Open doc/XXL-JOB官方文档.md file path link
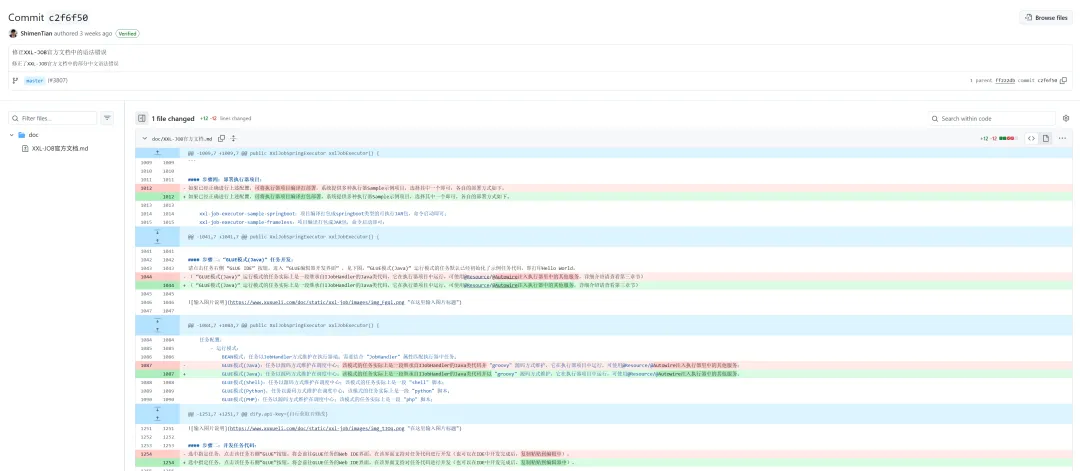The image size is (1080, 471). click(x=183, y=138)
